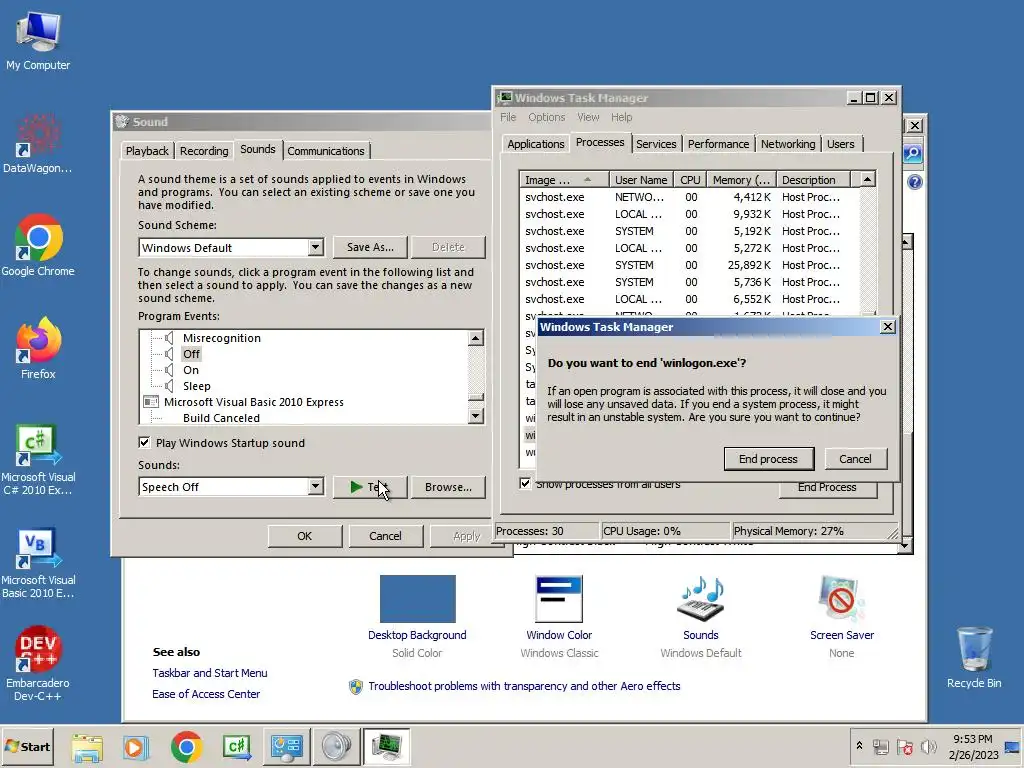Click OK in the Sound dialog
Screen dimensions: 1024x768
tap(304, 536)
